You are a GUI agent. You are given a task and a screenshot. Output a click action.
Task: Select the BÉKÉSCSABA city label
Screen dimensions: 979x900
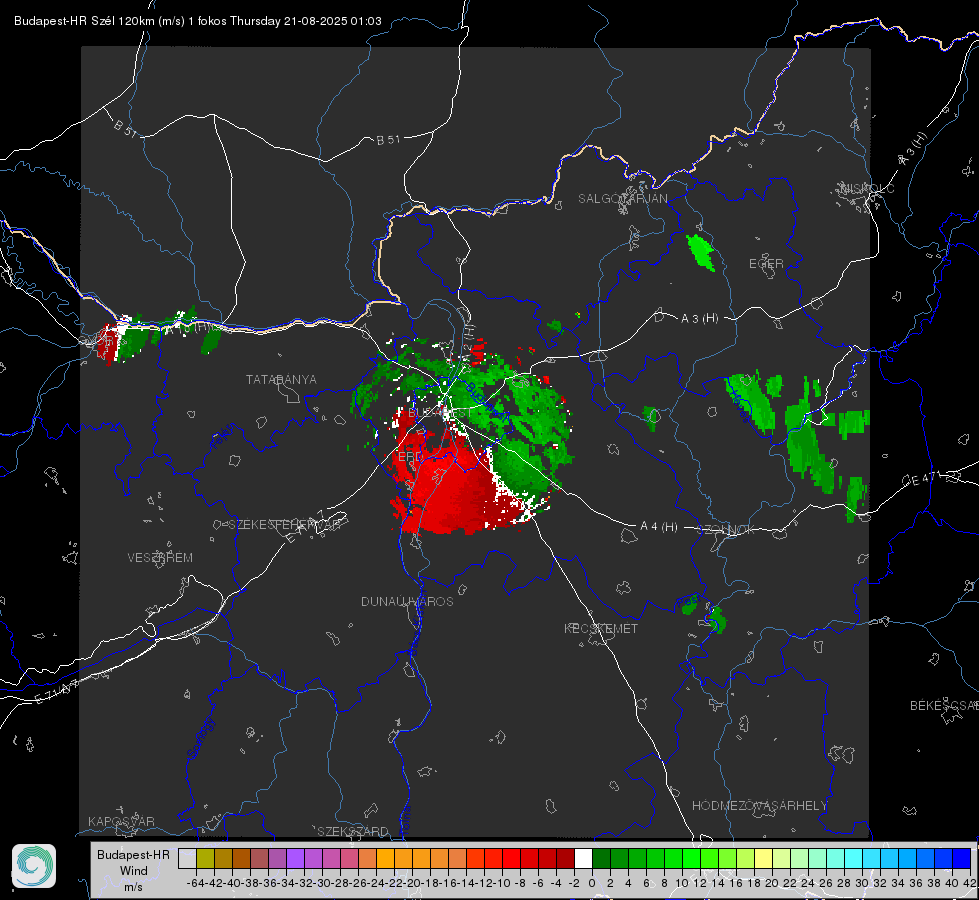pyautogui.click(x=944, y=705)
